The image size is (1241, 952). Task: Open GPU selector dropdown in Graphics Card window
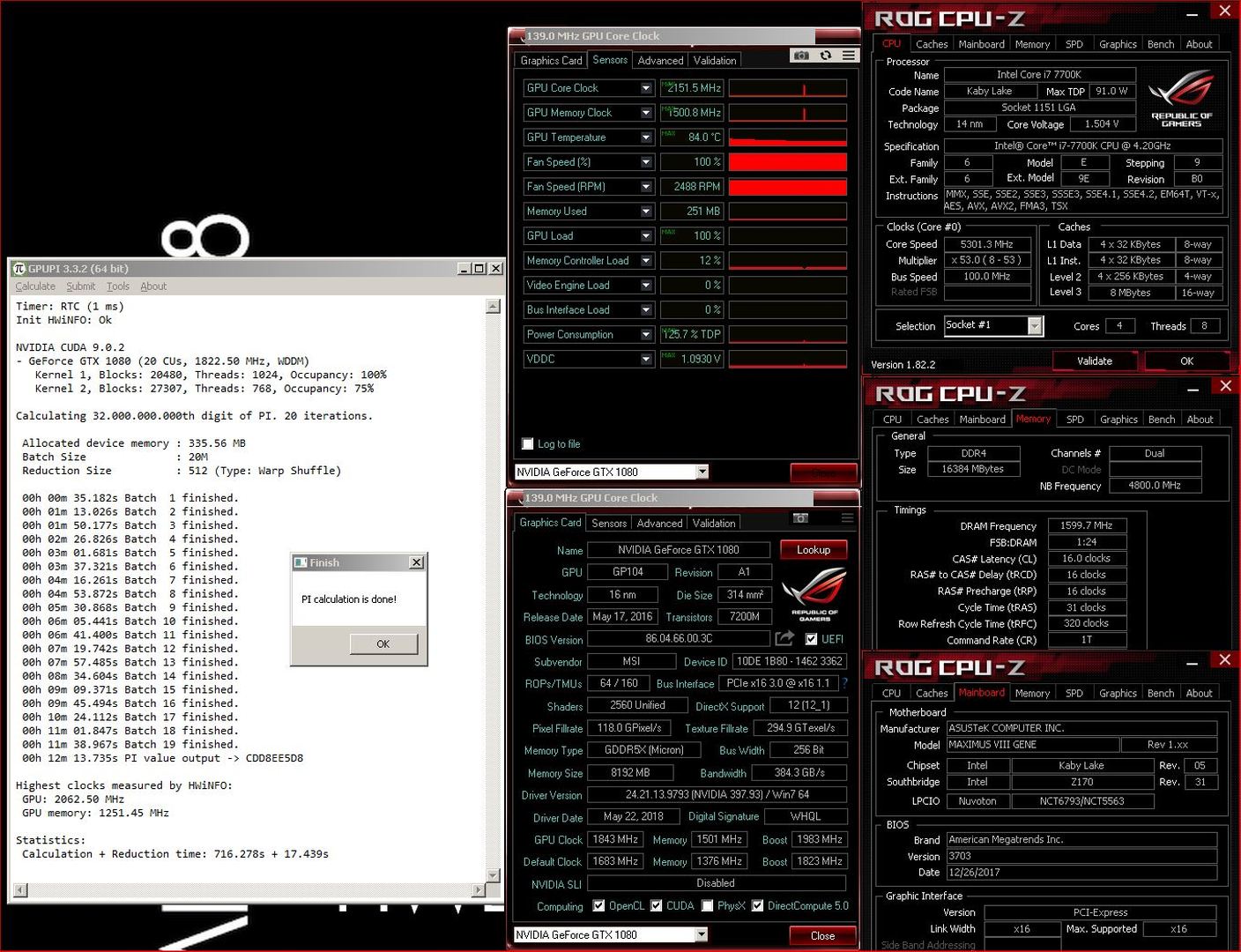(702, 934)
